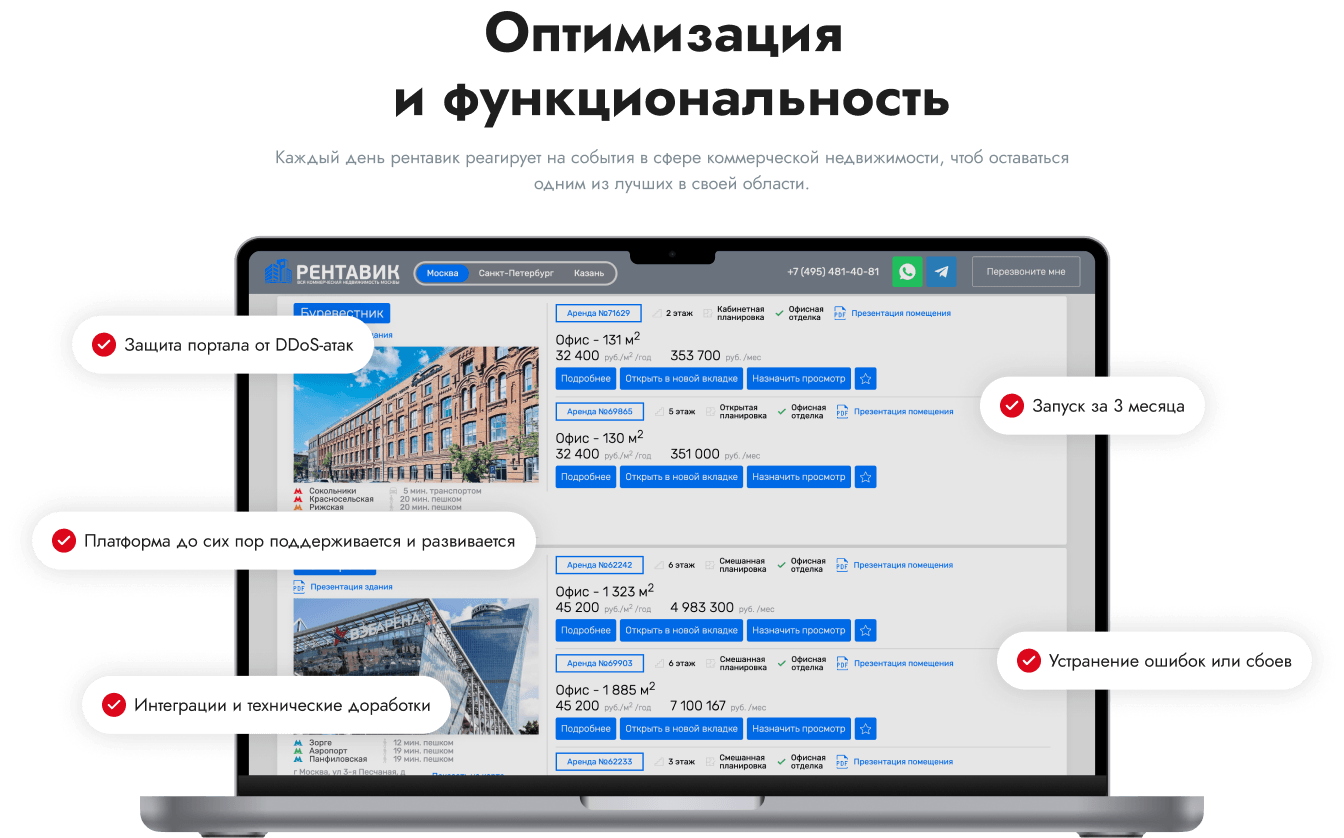Open Презентация помещения for Аренда №62233
The width and height of the screenshot is (1344, 838).
click(903, 761)
